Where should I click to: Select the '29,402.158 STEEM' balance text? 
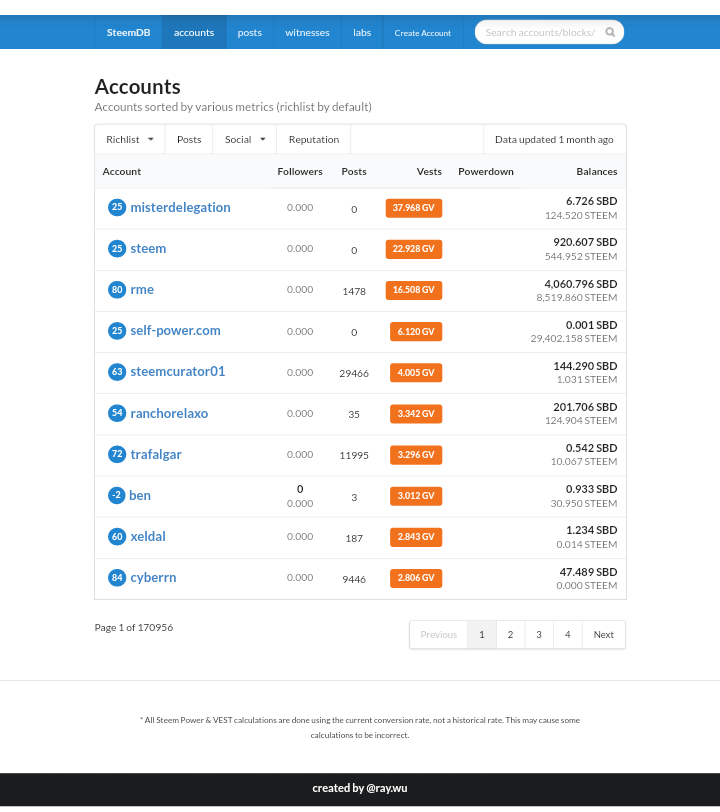[x=574, y=338]
